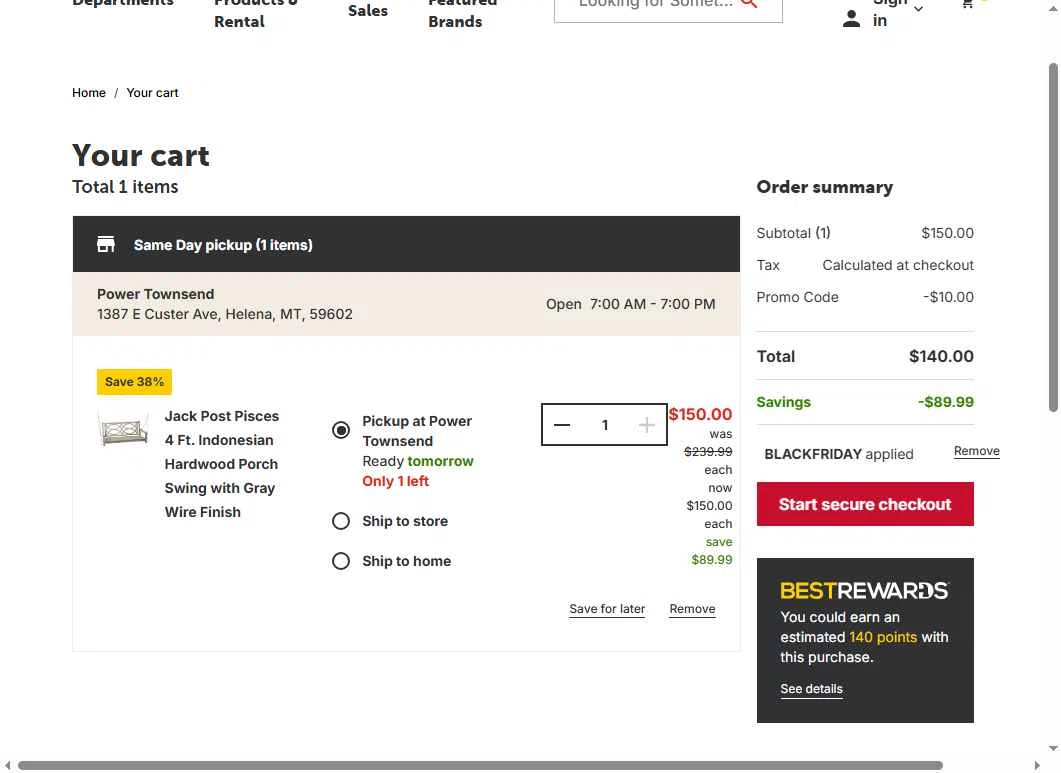This screenshot has width=1061, height=773.
Task: Open the porch swing product thumbnail
Action: [x=124, y=430]
